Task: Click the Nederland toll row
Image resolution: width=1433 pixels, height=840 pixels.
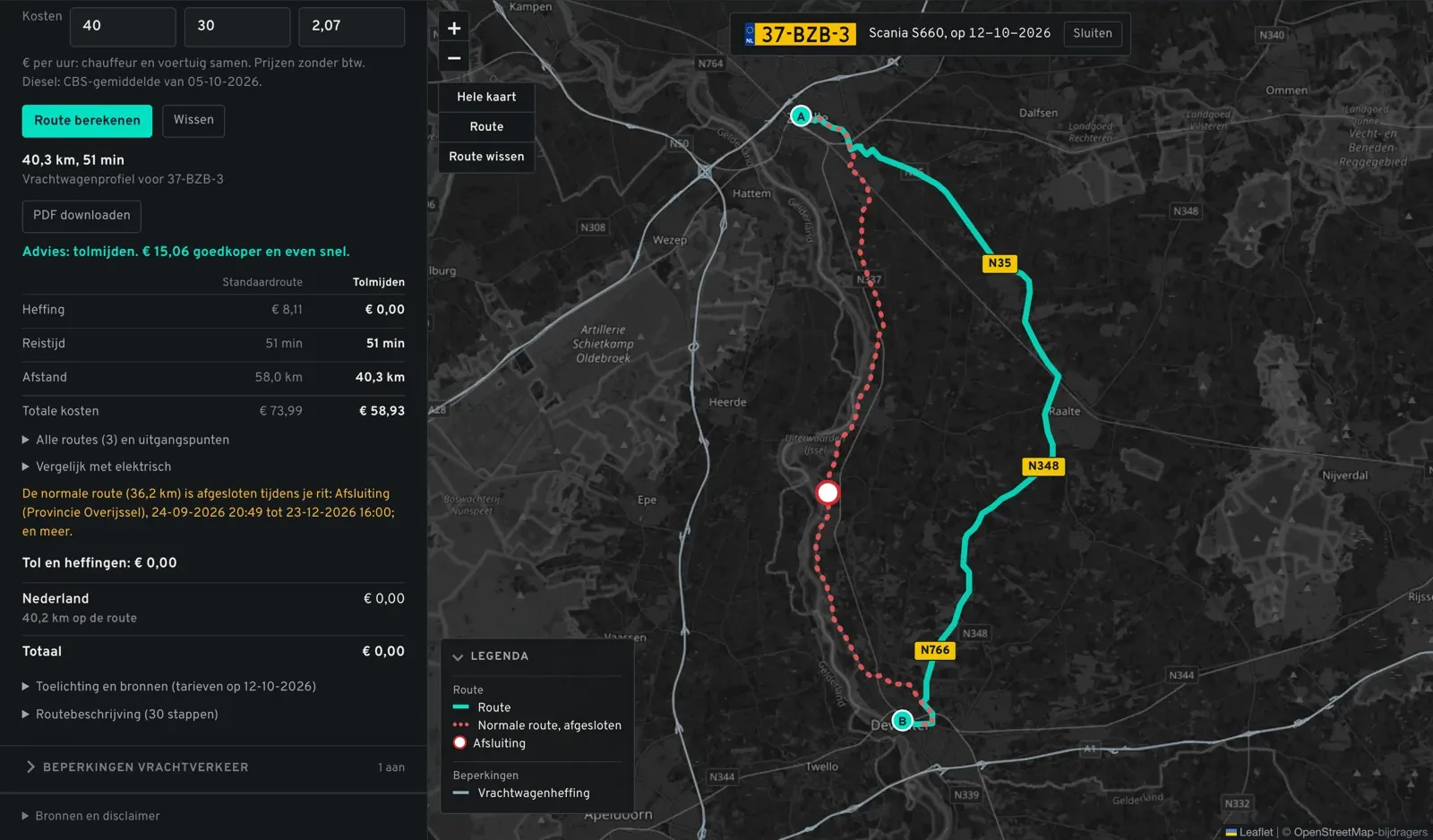Action: point(213,607)
